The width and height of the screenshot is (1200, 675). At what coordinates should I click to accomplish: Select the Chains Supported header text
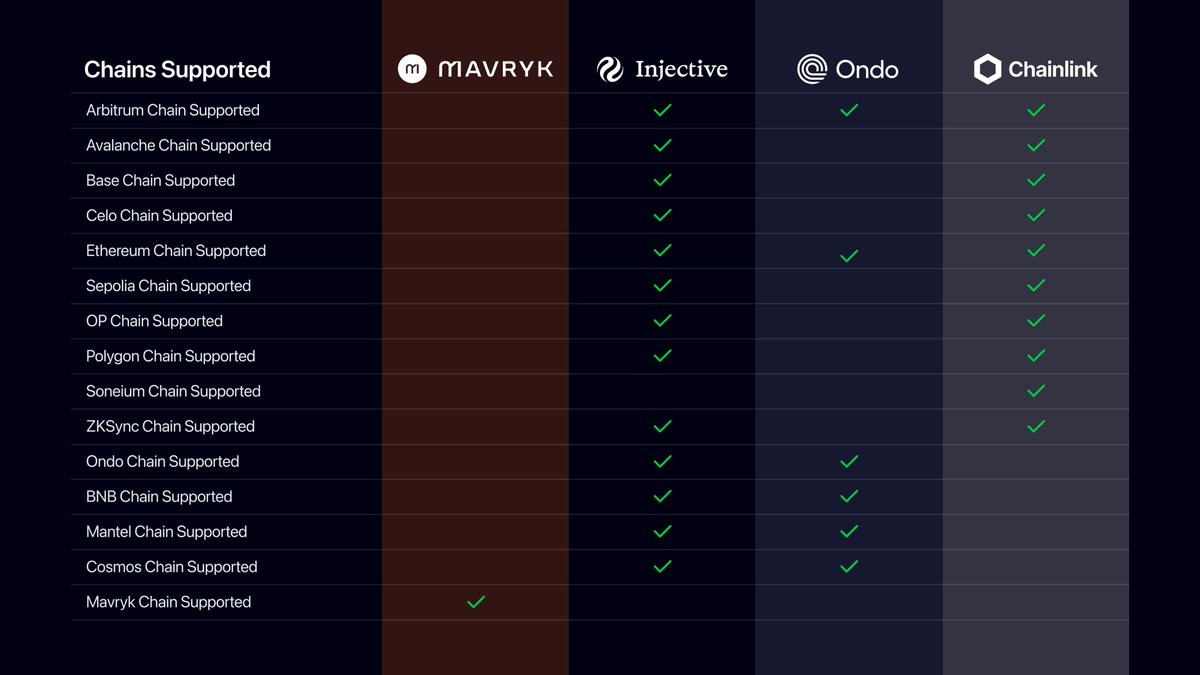coord(177,70)
